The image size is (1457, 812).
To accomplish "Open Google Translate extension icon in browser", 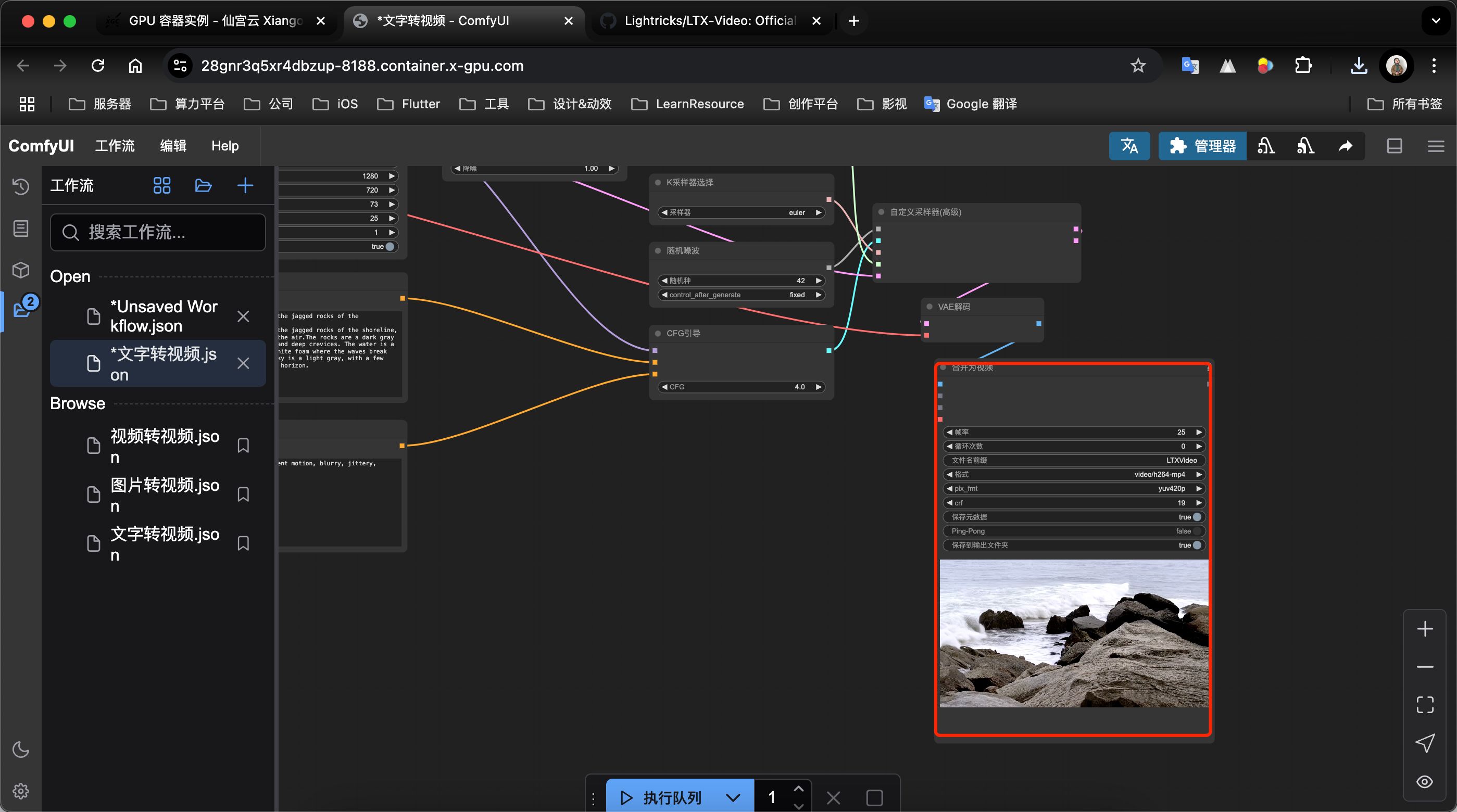I will pyautogui.click(x=1190, y=66).
